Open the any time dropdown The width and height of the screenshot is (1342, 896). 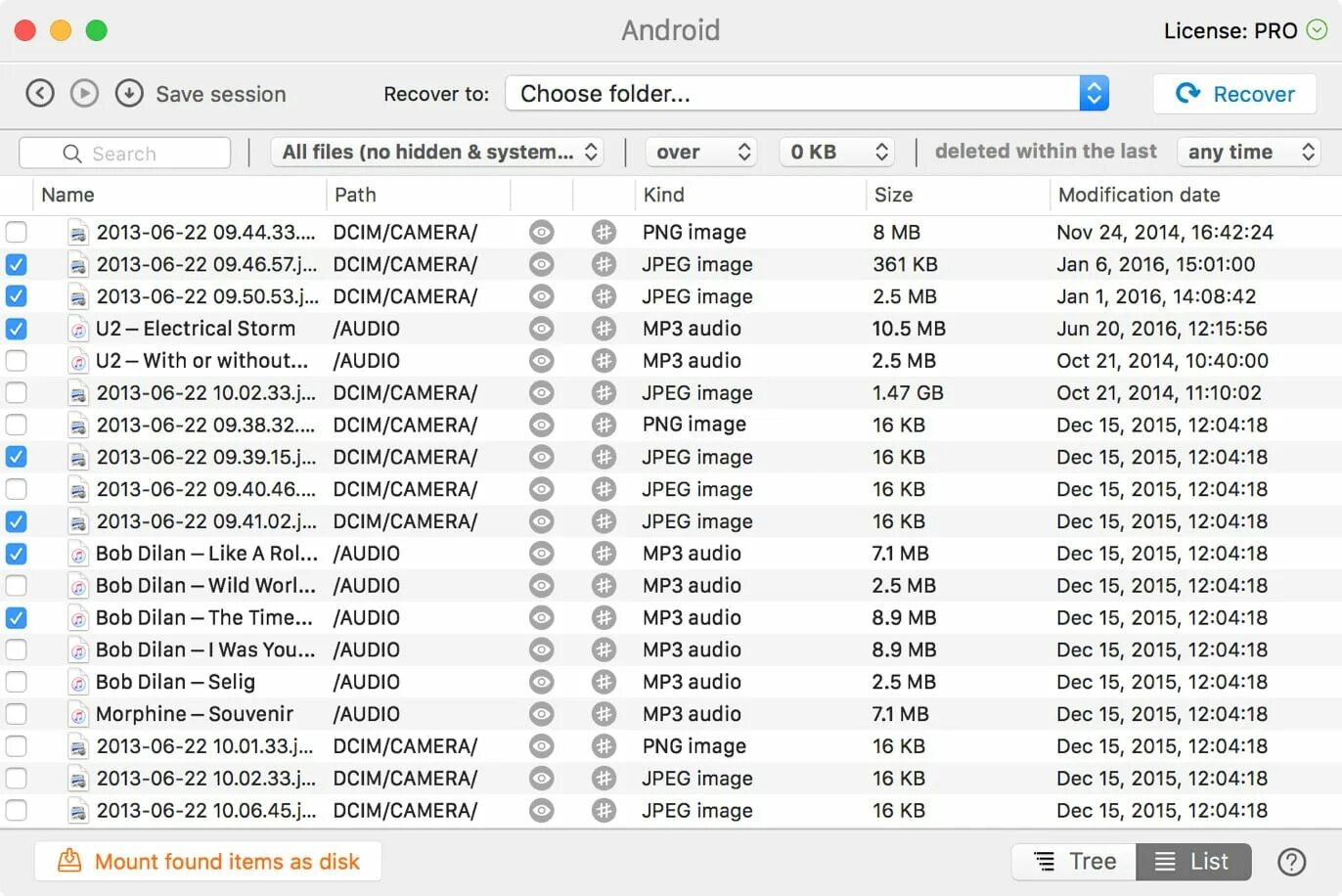[1248, 152]
